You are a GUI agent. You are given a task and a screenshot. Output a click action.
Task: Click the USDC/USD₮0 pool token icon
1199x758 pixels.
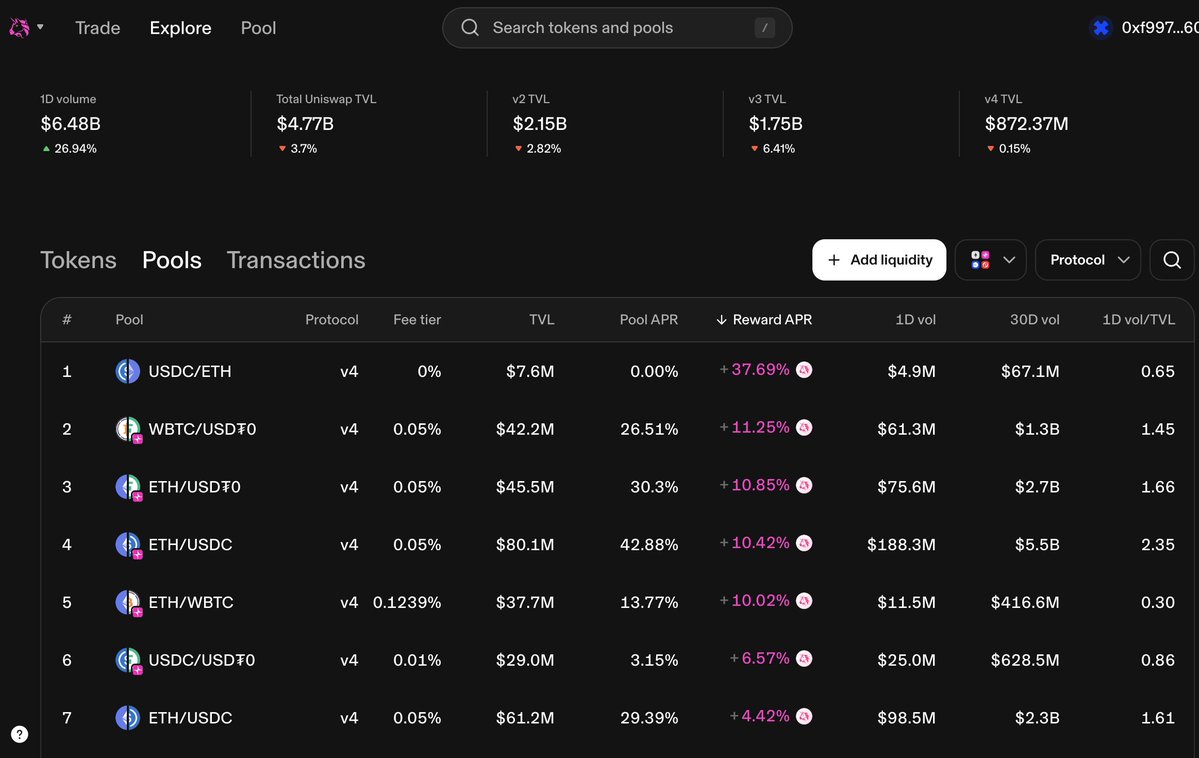(x=128, y=660)
